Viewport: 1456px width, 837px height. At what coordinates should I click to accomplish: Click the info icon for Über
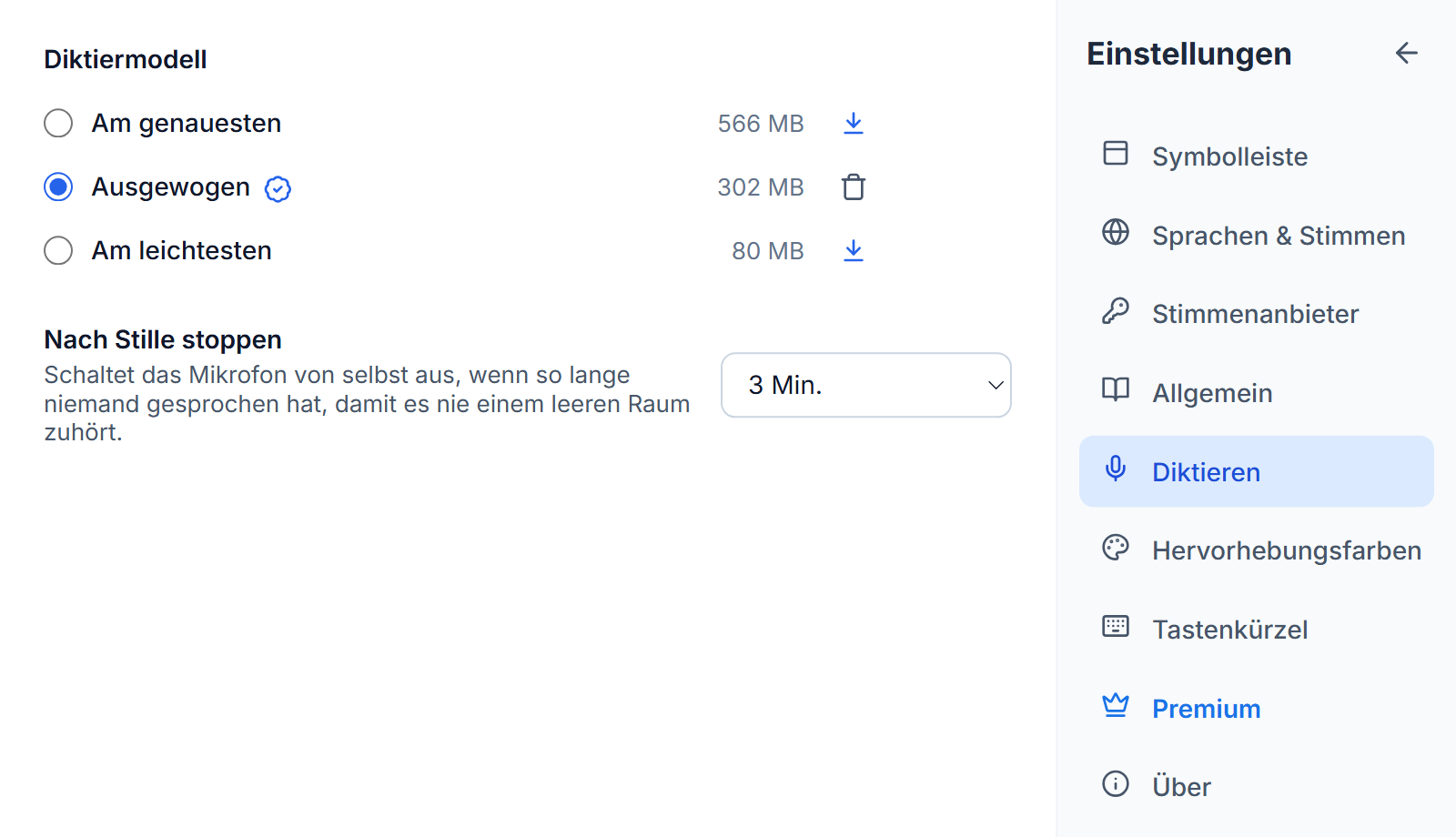coord(1116,783)
